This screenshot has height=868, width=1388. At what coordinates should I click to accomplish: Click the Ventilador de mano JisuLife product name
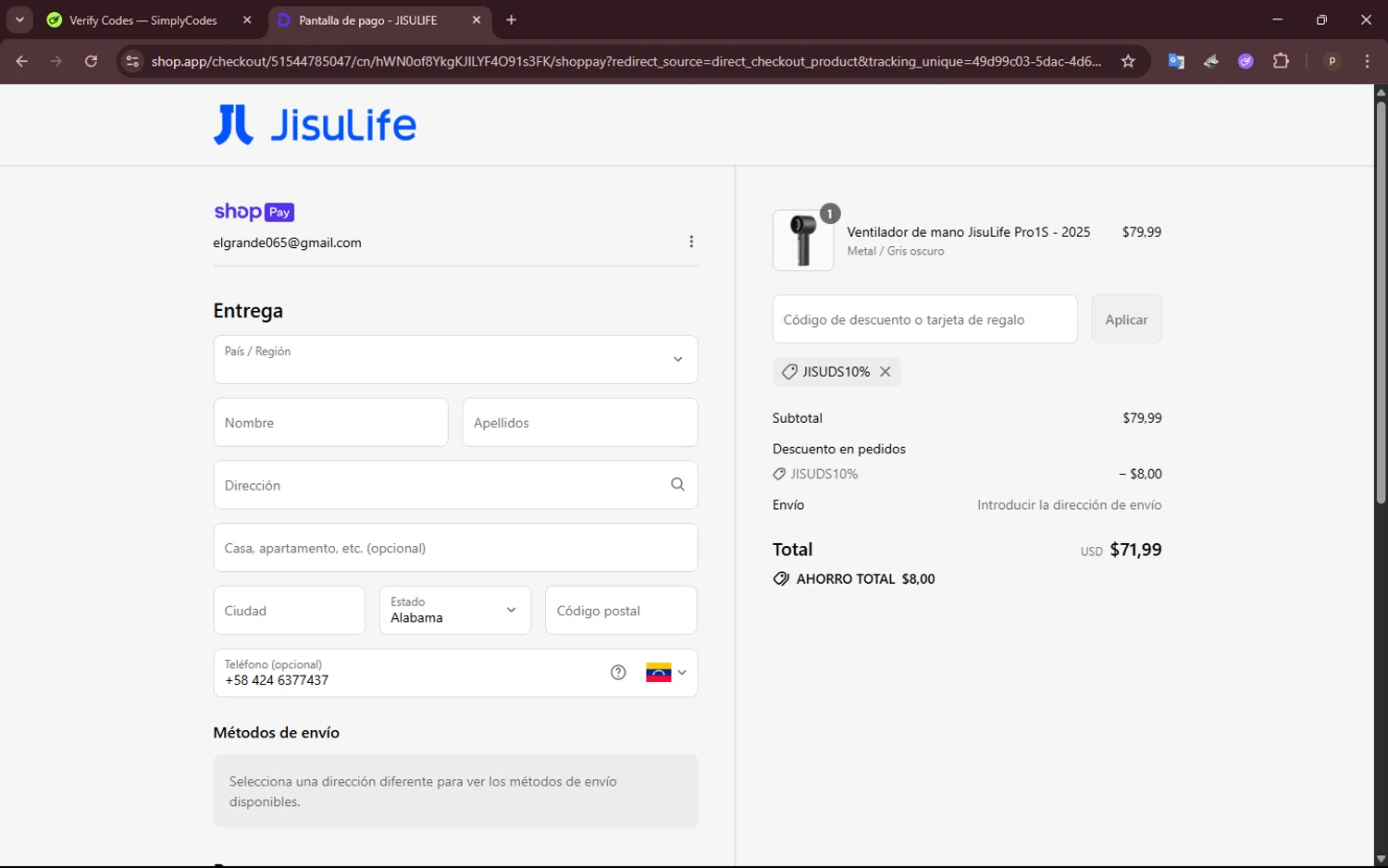click(x=969, y=232)
